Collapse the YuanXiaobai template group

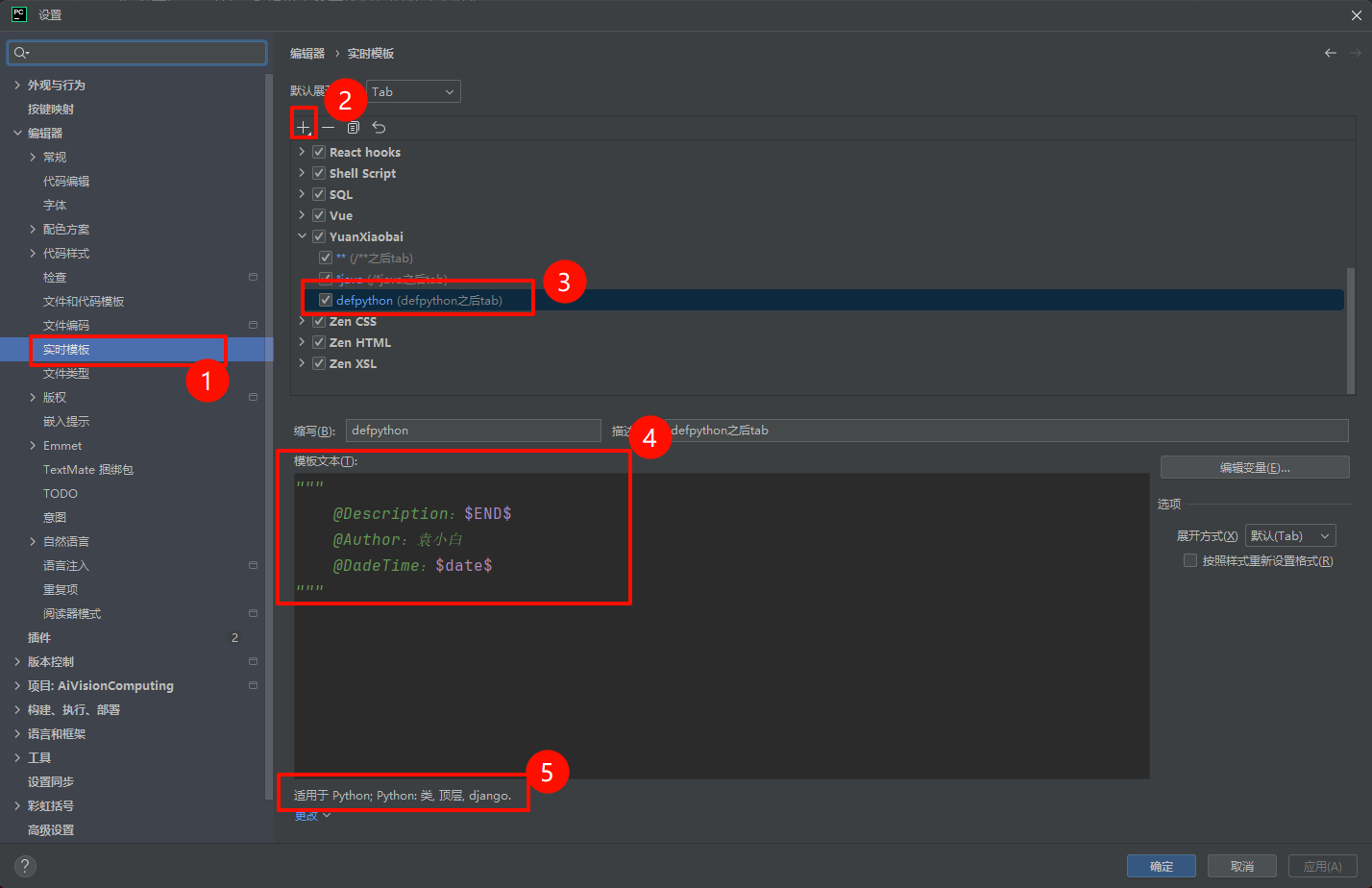pos(302,236)
